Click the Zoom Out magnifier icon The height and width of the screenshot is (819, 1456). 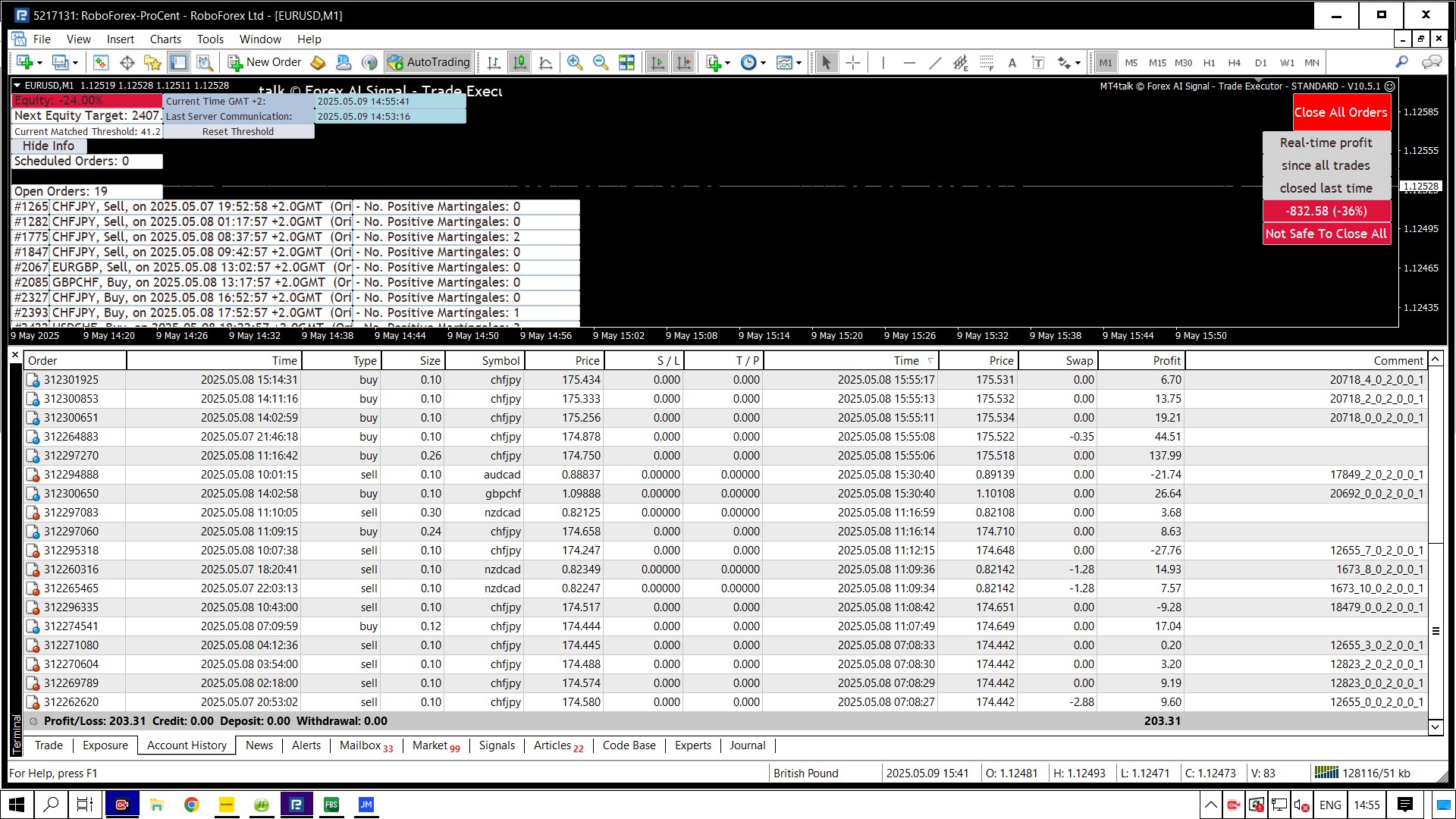601,63
